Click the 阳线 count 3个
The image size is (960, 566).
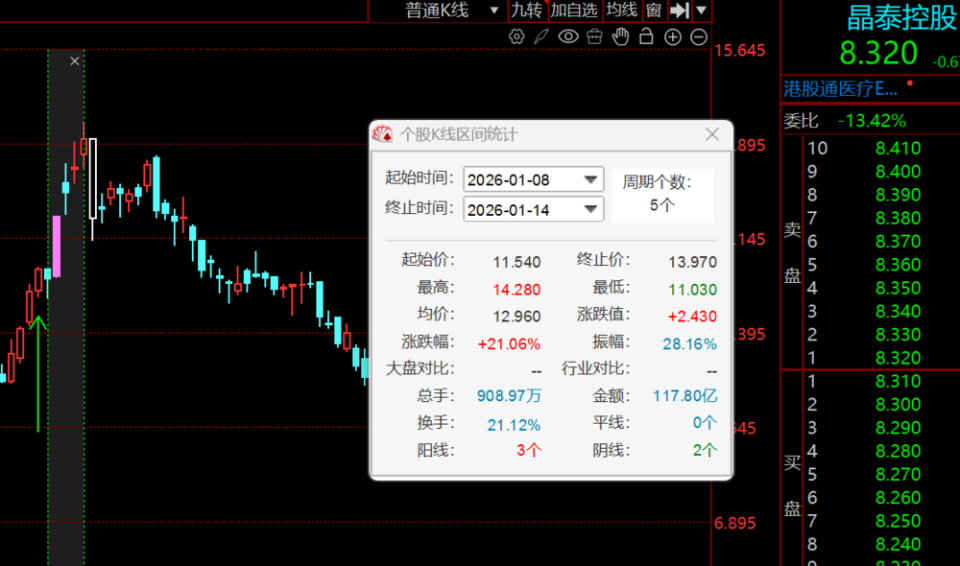pos(529,451)
